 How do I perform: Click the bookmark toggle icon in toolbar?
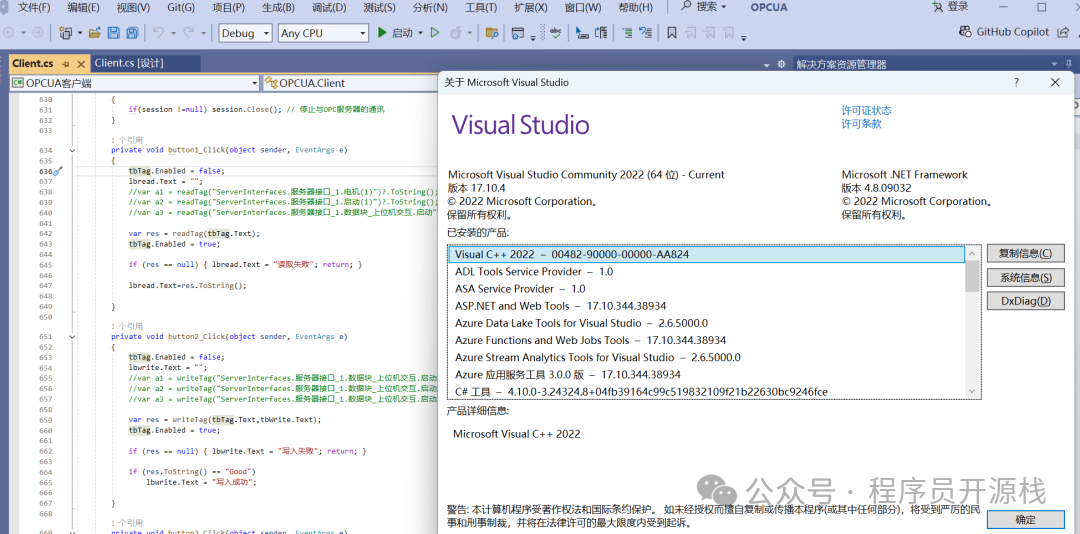(672, 33)
